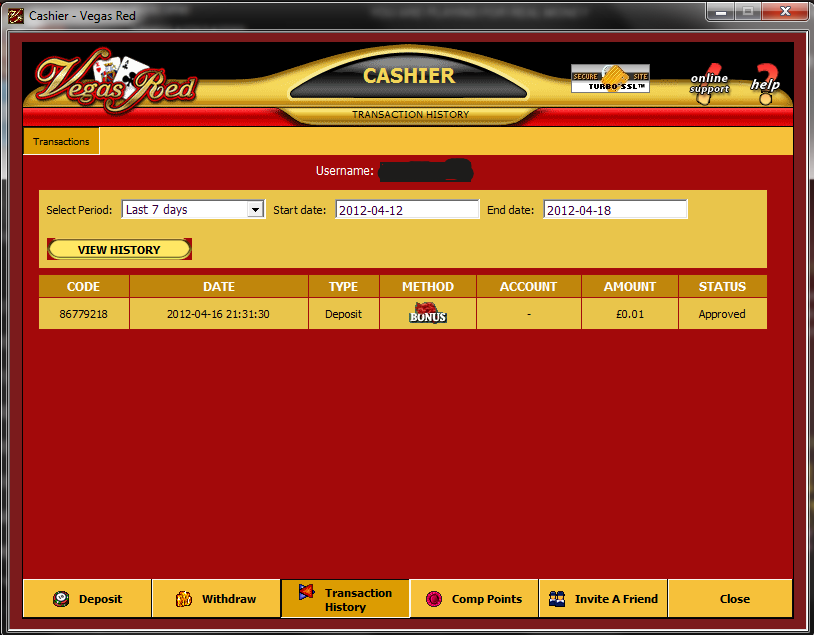Click the window title bar app icon

15,15
